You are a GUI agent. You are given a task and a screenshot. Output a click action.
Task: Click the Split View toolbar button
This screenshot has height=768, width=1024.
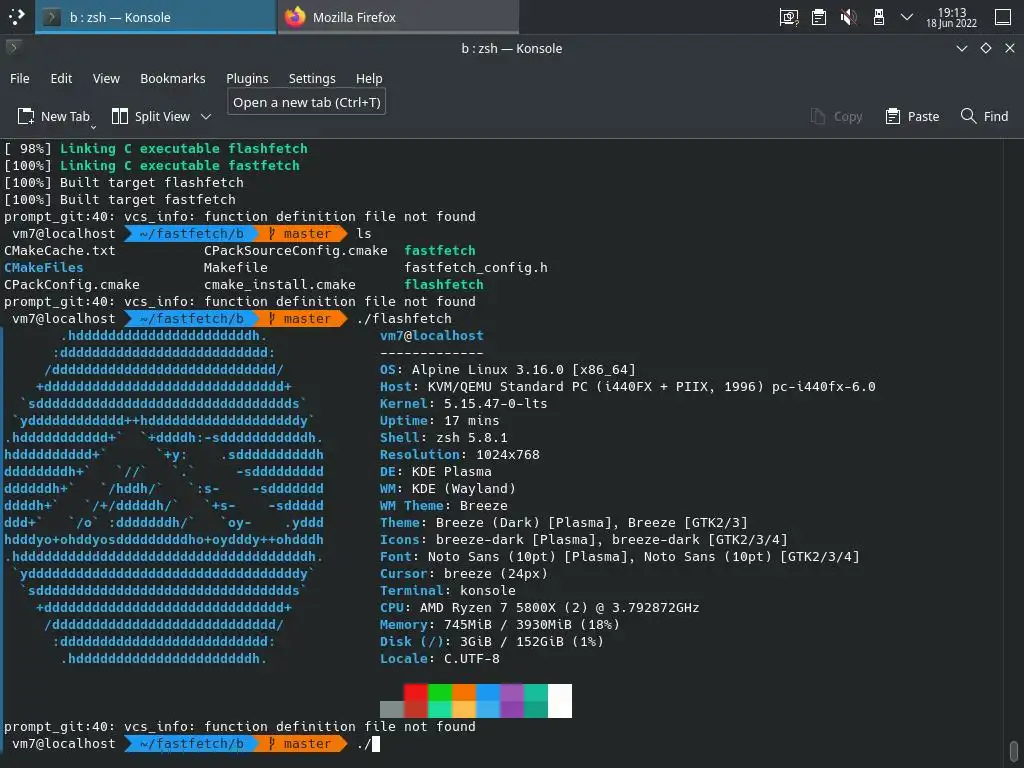point(152,116)
